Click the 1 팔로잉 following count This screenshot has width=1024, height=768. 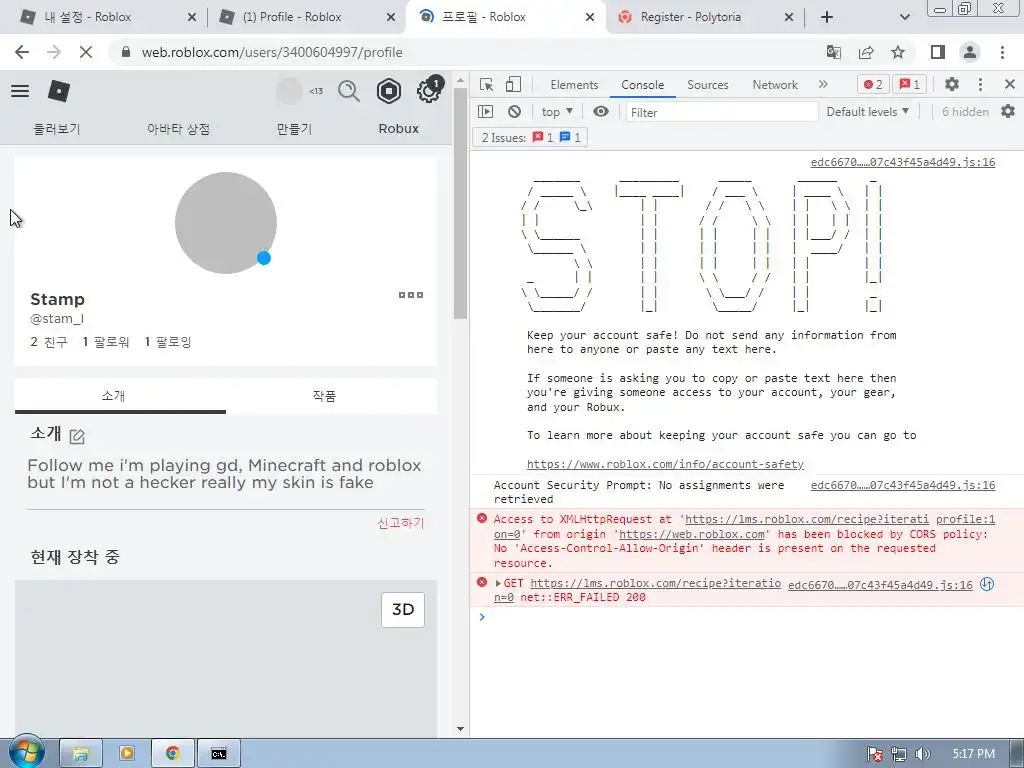(168, 342)
